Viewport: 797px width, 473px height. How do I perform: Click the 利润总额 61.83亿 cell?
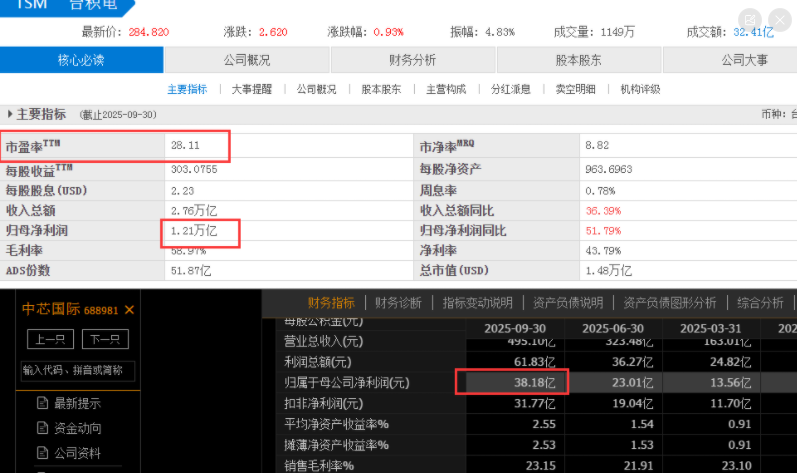(515, 362)
